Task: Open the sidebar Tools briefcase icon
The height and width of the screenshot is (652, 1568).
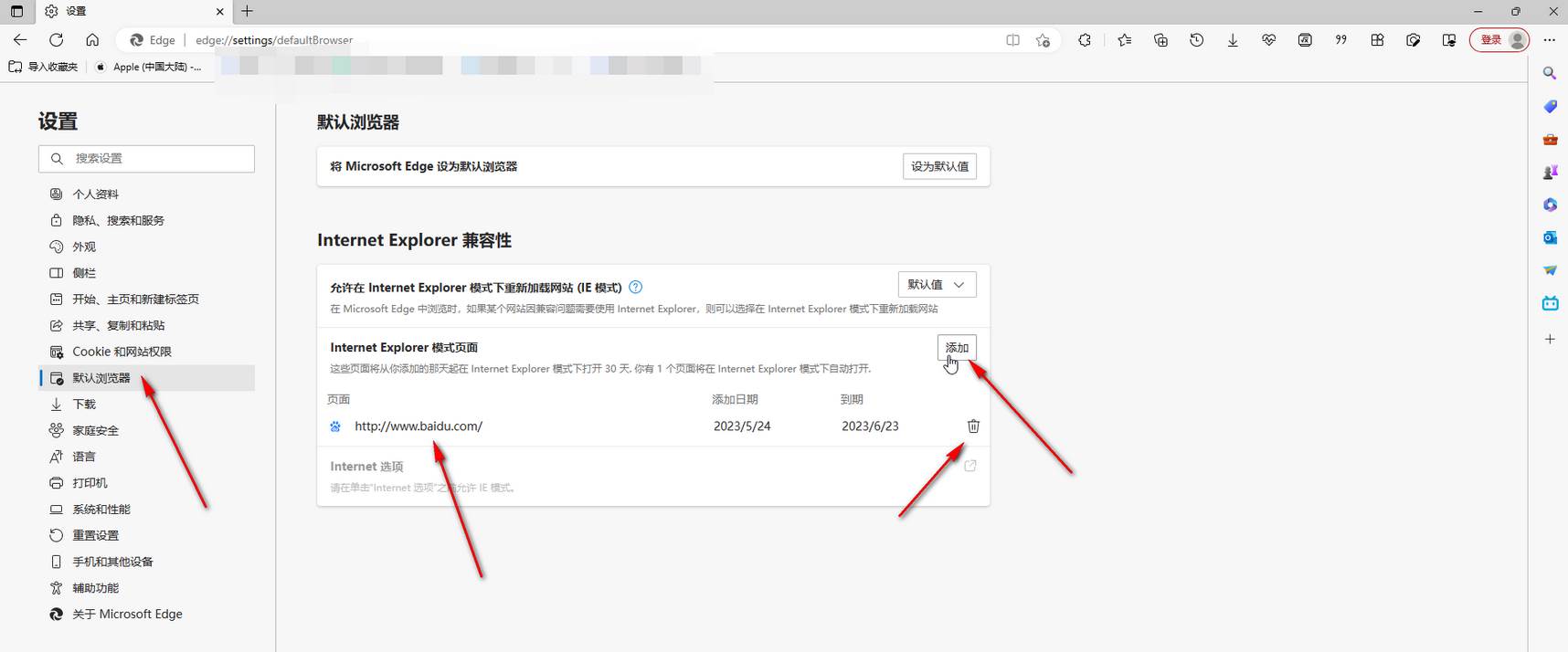Action: pyautogui.click(x=1550, y=140)
